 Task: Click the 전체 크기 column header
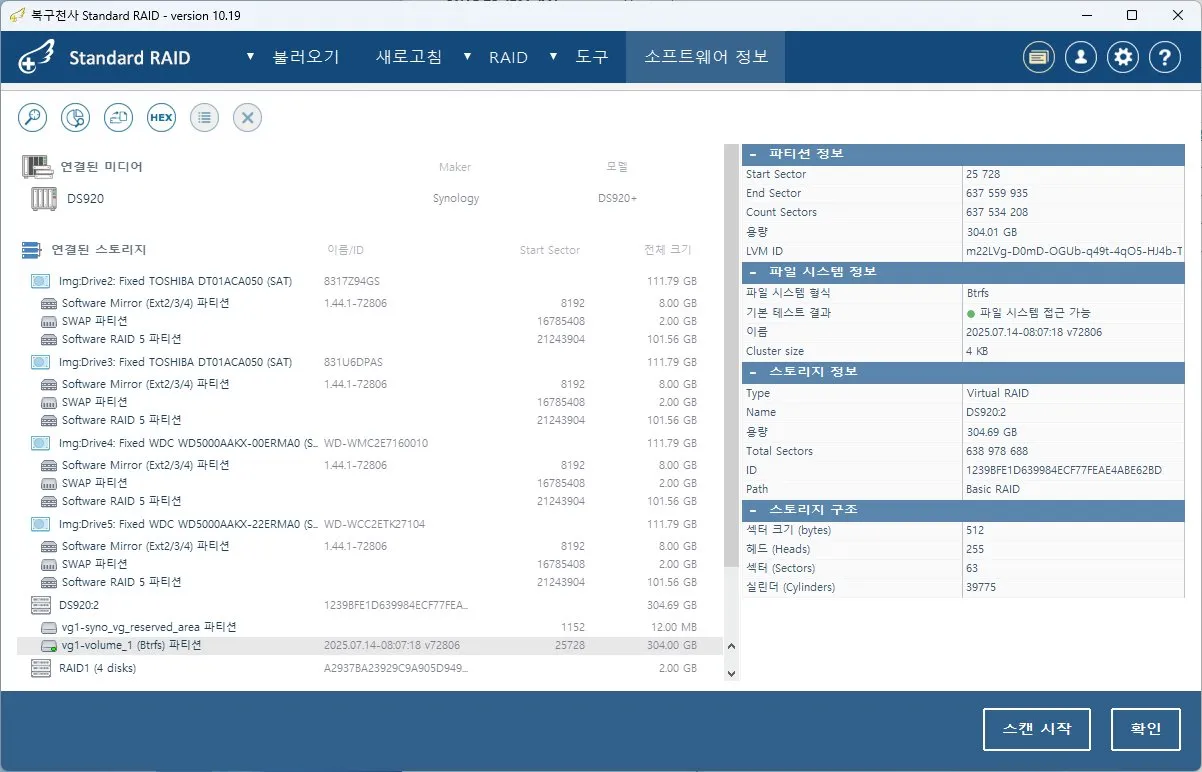tap(667, 250)
